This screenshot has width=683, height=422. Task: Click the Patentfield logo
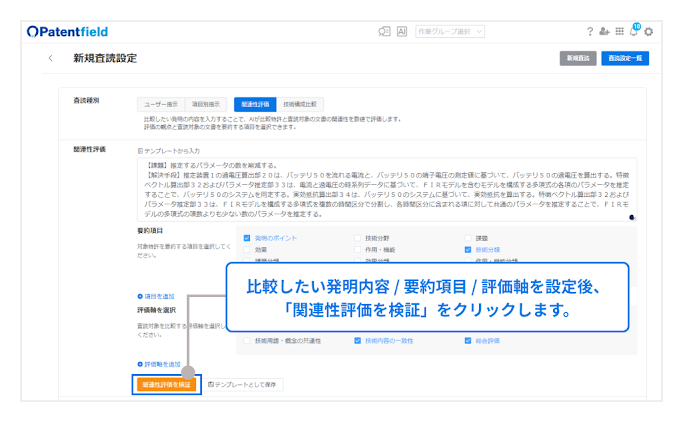tap(68, 32)
